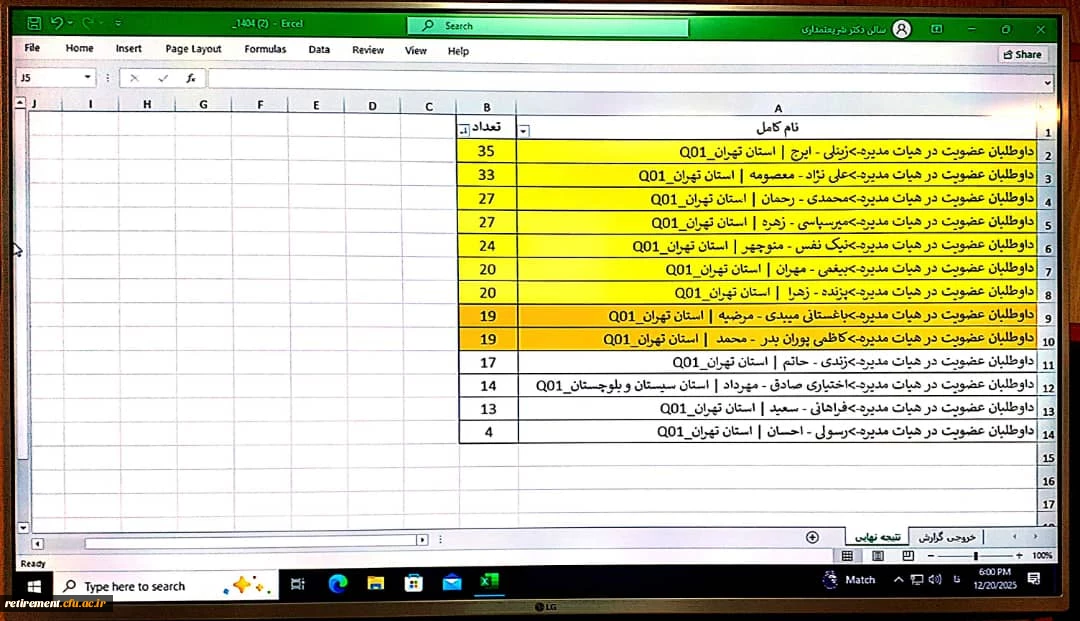Open the Ribbon Display Options icon

[x=938, y=29]
